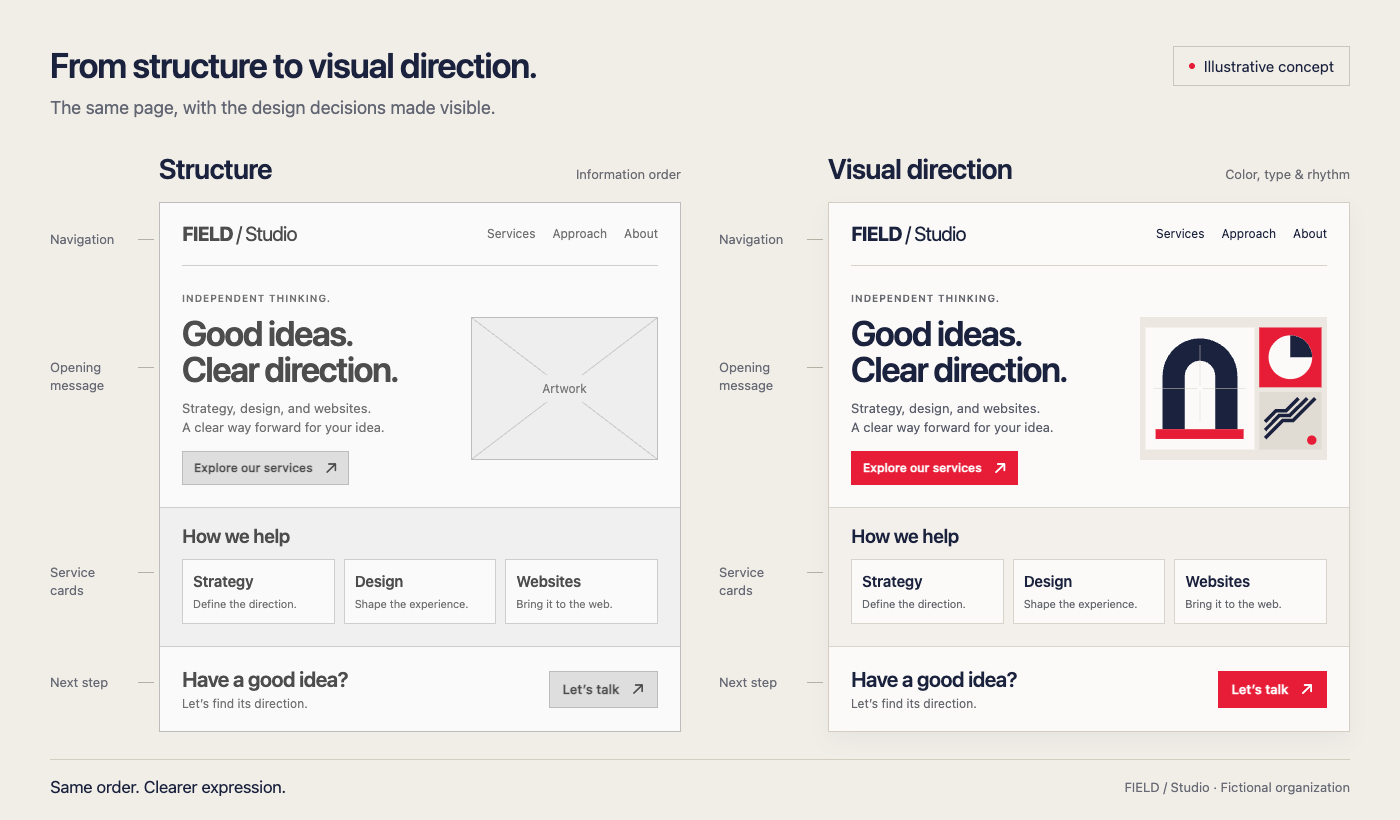
Task: Click the Artwork placeholder box in the wireframe
Action: click(564, 388)
